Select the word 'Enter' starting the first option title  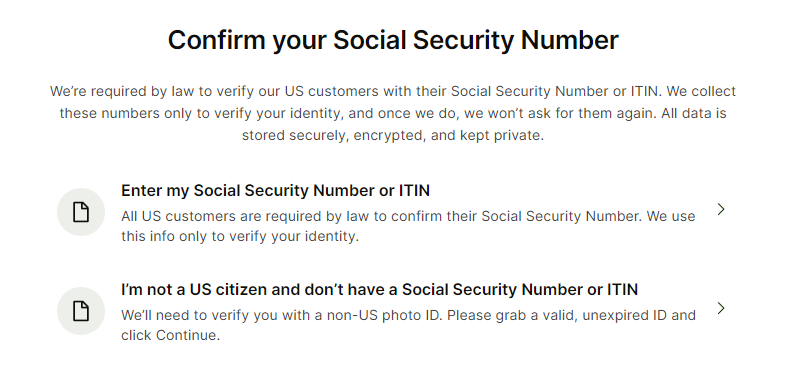tap(141, 190)
